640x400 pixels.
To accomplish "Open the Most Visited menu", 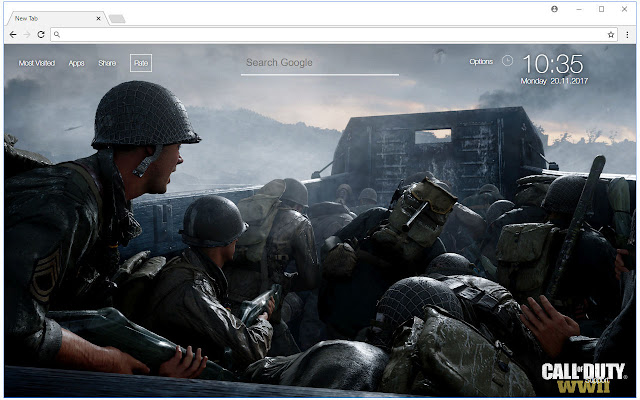I will (37, 63).
